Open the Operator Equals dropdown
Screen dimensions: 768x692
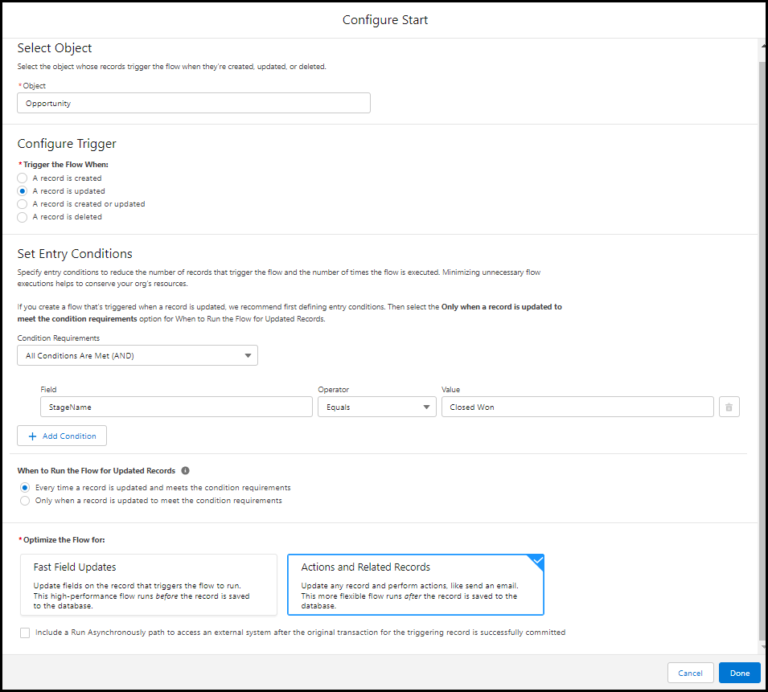tap(377, 407)
